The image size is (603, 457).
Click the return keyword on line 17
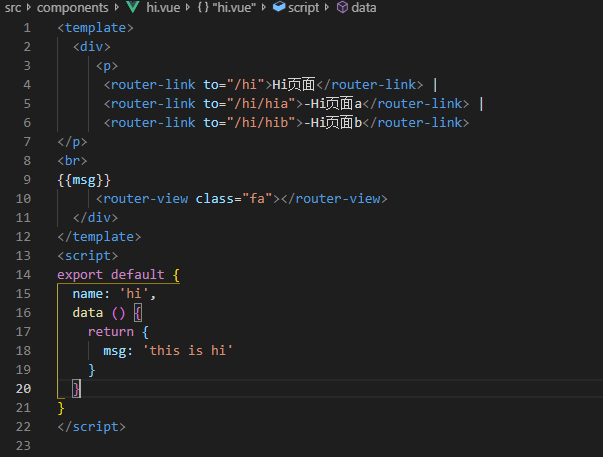111,332
